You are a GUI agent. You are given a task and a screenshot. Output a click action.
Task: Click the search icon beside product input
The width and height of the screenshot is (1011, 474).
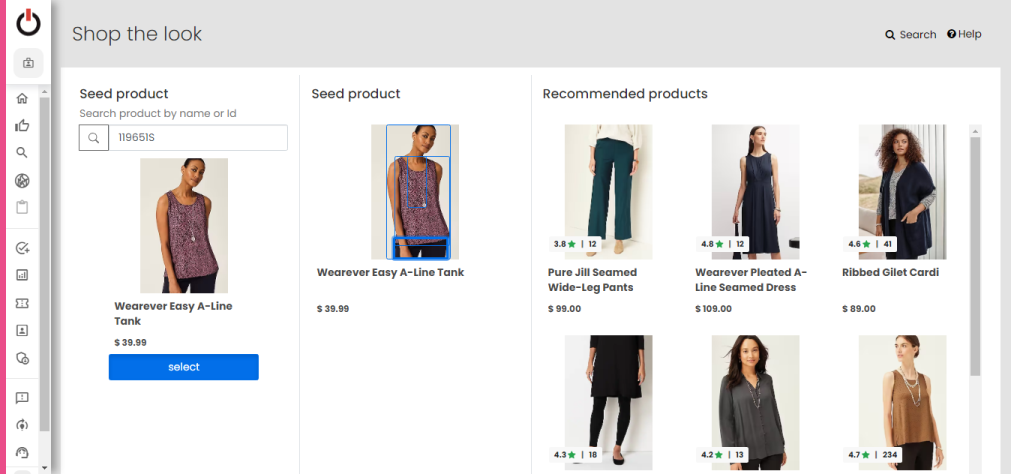click(x=94, y=138)
